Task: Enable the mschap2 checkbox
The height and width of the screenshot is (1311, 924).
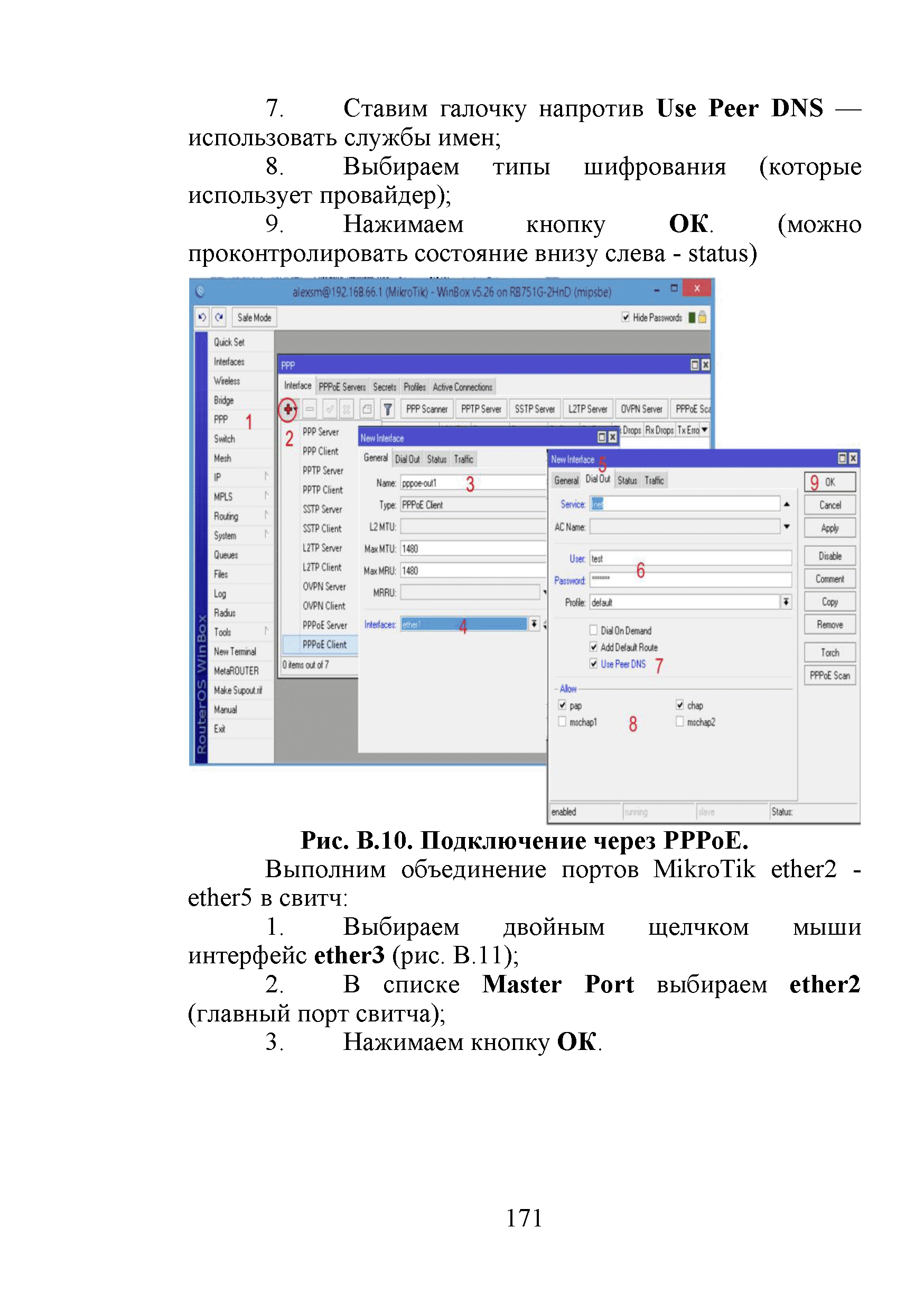Action: (x=680, y=722)
